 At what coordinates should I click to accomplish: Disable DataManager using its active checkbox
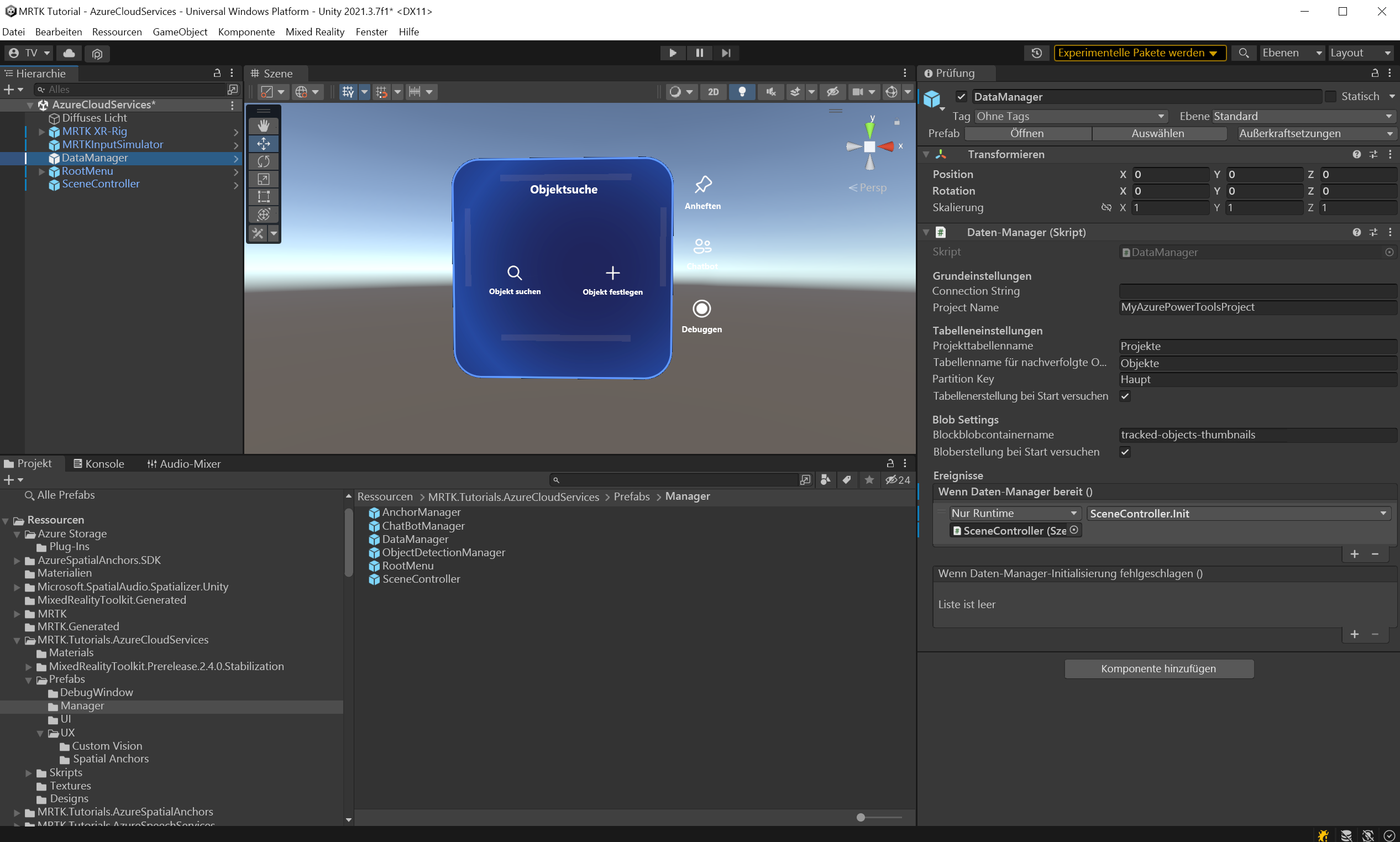coord(961,96)
